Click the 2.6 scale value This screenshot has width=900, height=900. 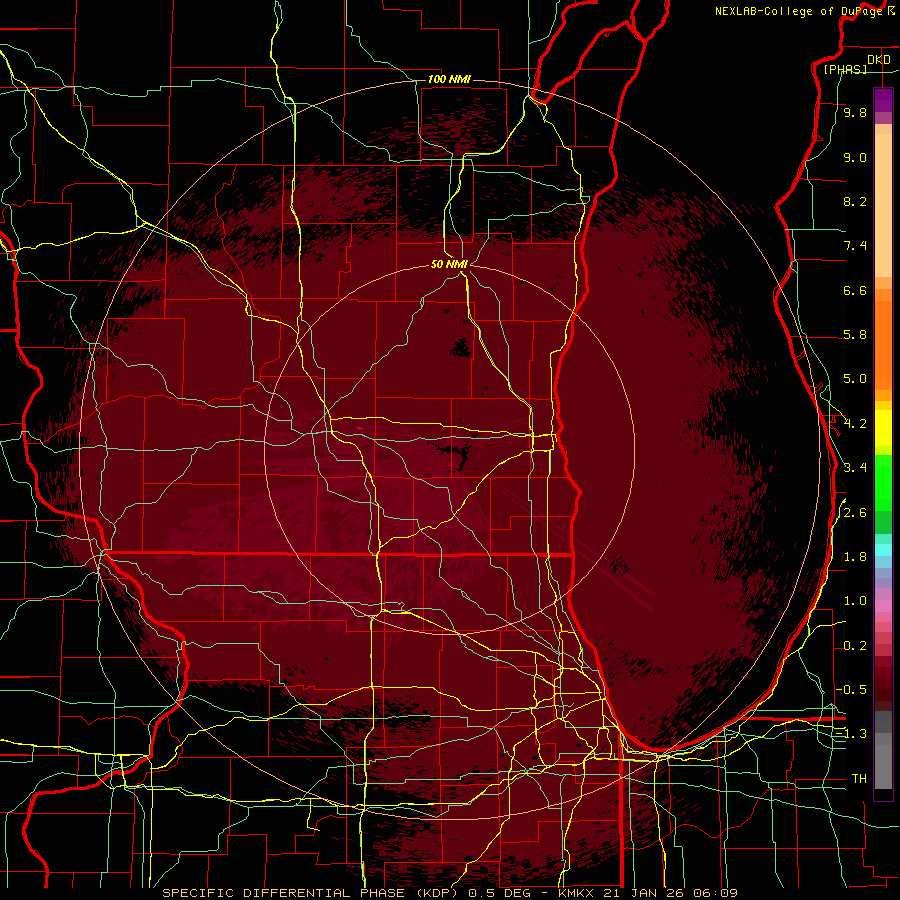point(855,513)
